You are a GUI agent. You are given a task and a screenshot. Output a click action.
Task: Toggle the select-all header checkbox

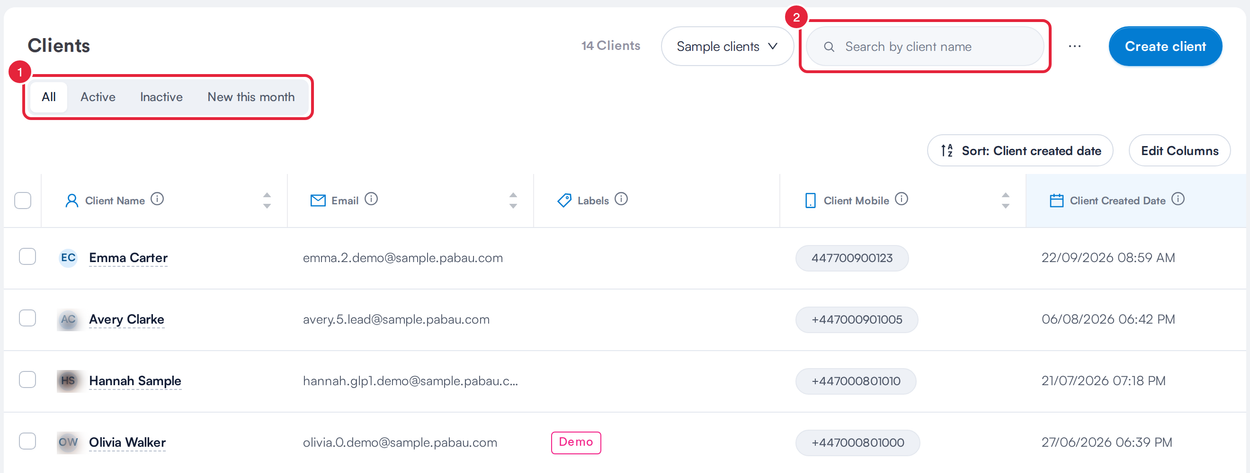23,201
